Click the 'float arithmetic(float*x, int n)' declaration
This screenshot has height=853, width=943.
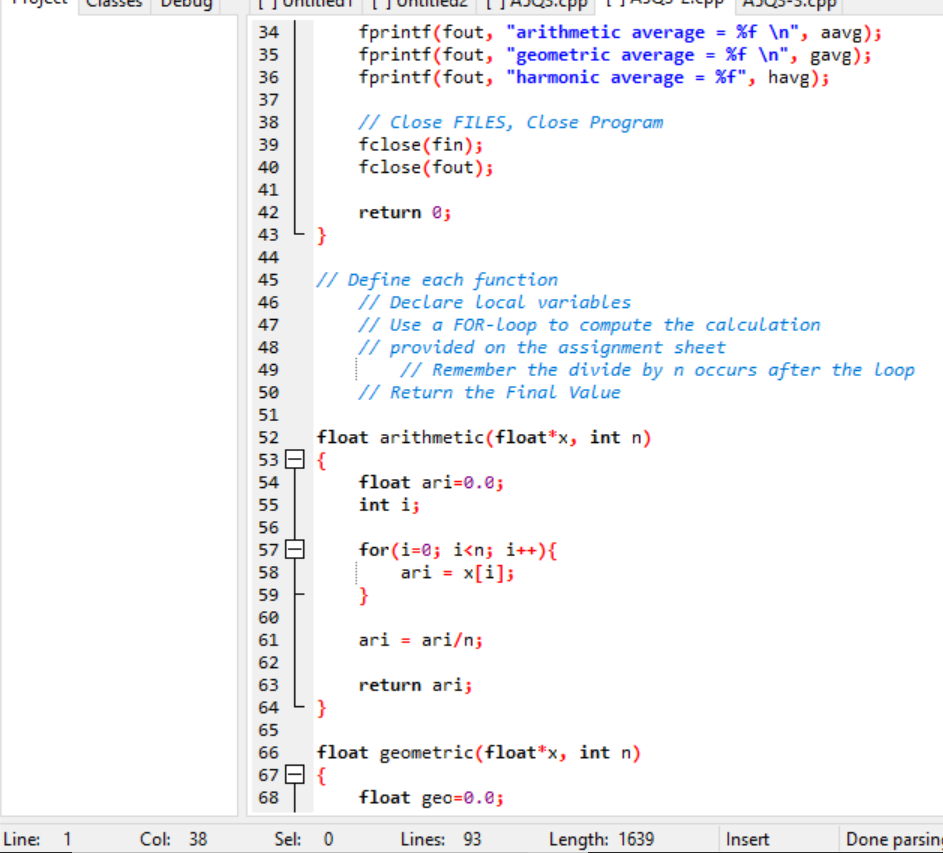click(x=484, y=437)
